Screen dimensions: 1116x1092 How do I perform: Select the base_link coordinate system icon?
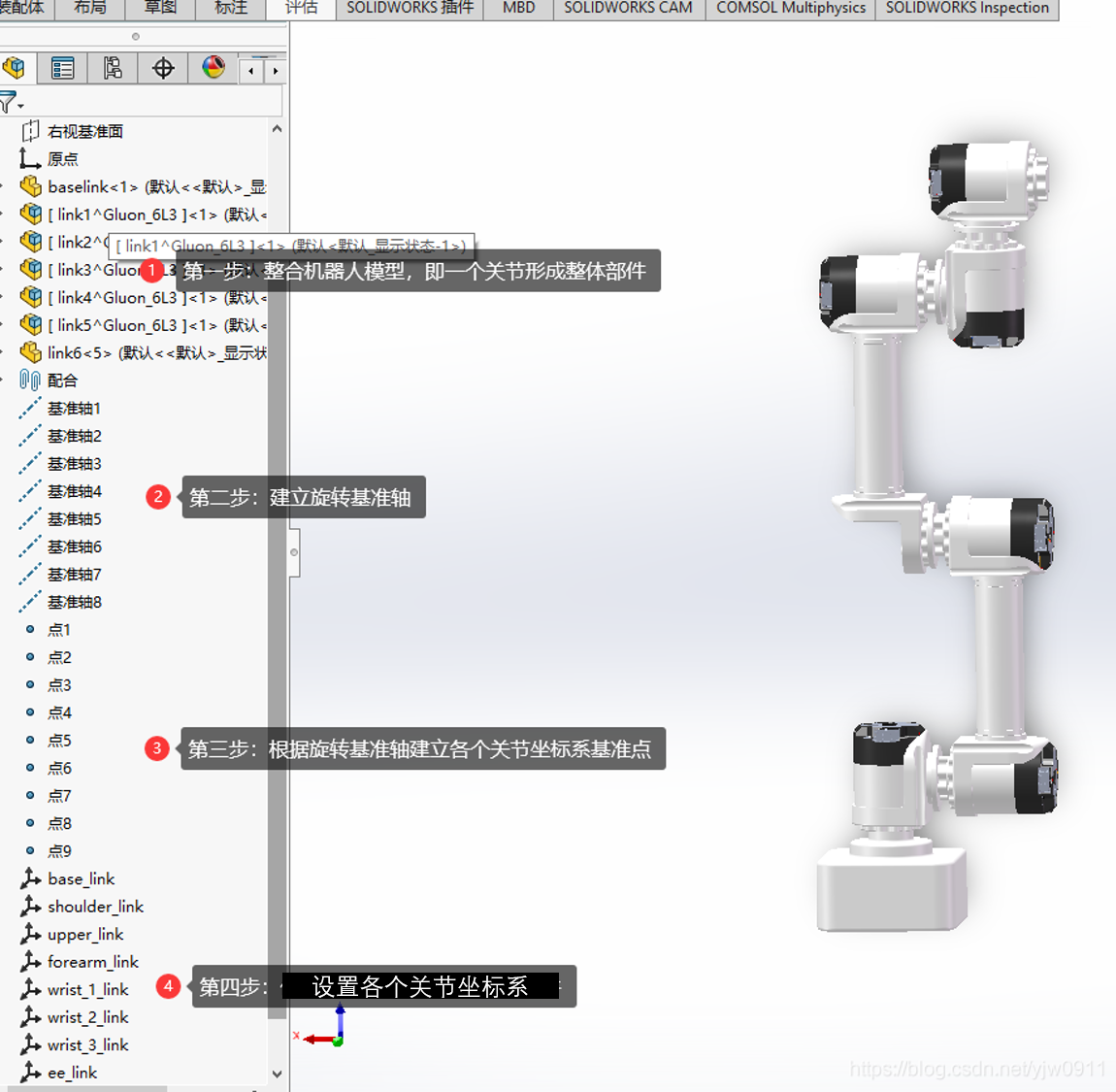[x=32, y=878]
